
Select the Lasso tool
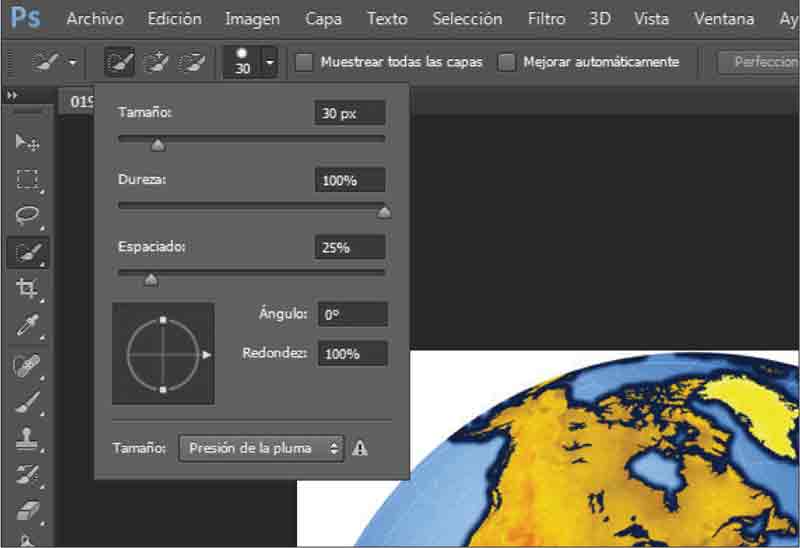pyautogui.click(x=27, y=216)
